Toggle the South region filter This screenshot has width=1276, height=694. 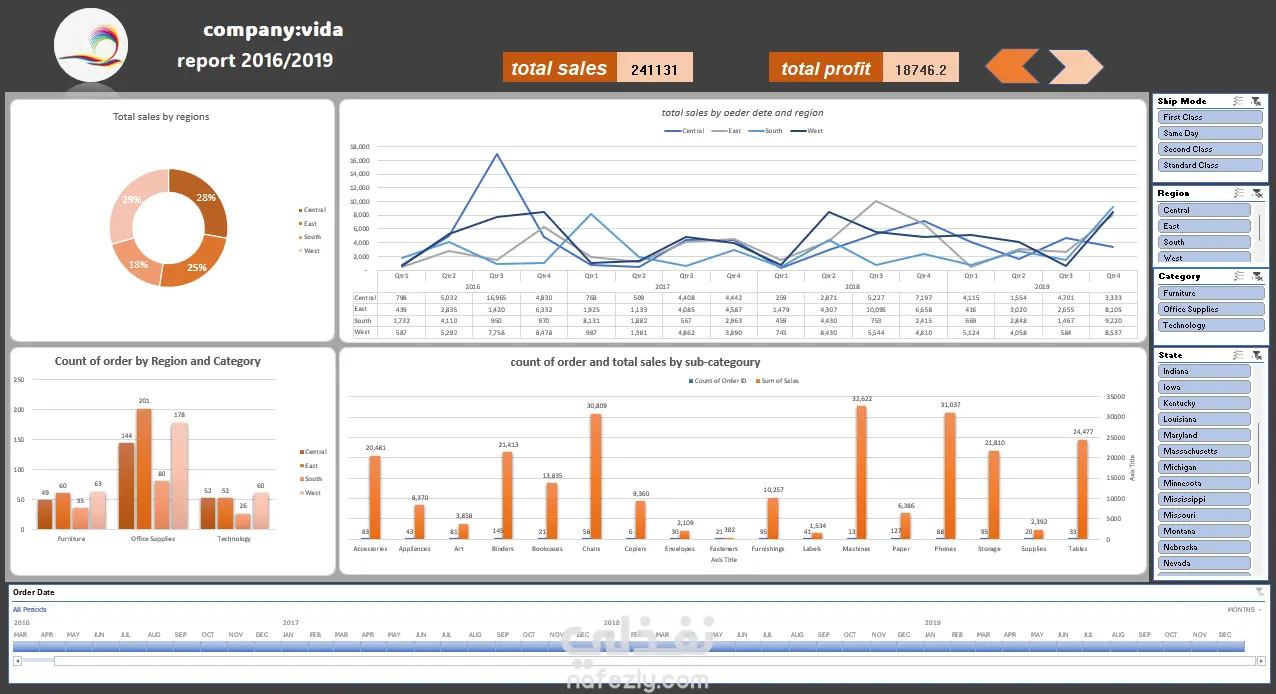coord(1205,242)
